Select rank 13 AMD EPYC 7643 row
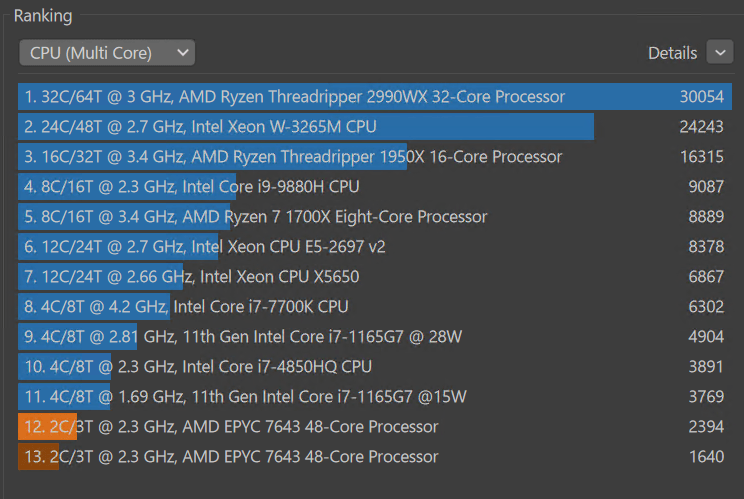The width and height of the screenshot is (744, 499). (375, 456)
